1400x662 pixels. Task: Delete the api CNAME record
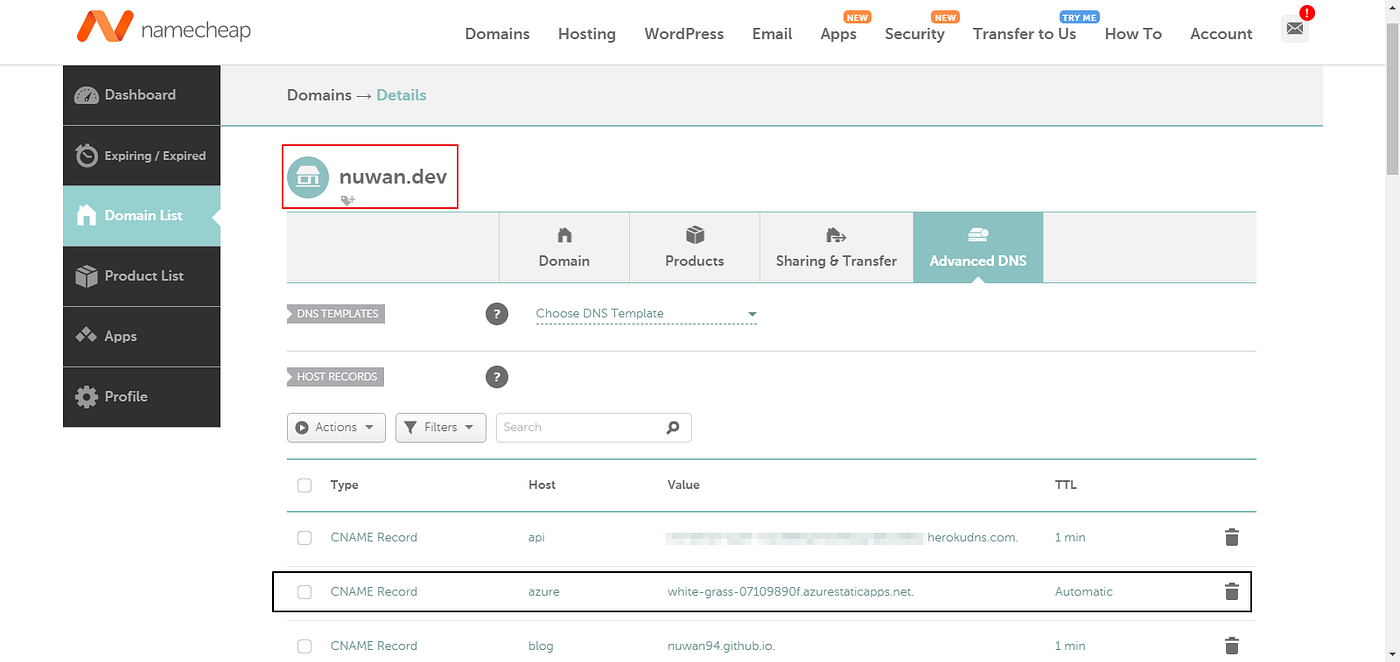coord(1232,537)
